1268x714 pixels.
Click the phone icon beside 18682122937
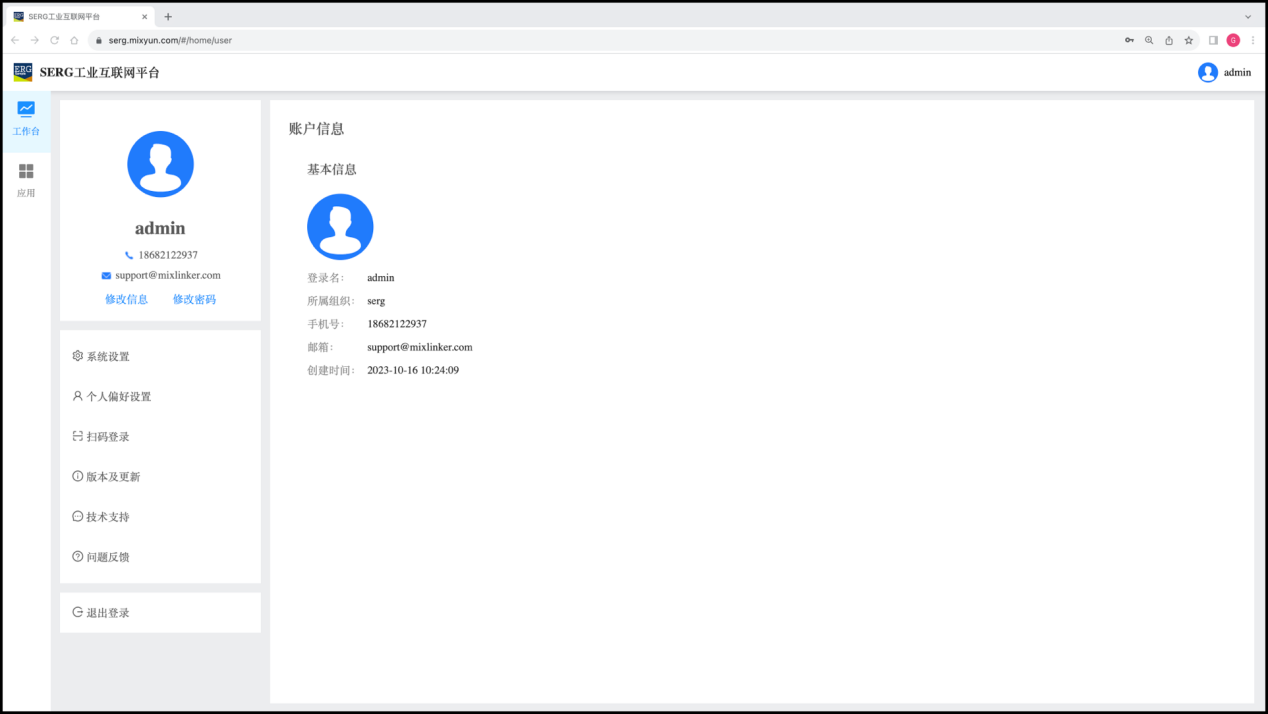(x=129, y=255)
